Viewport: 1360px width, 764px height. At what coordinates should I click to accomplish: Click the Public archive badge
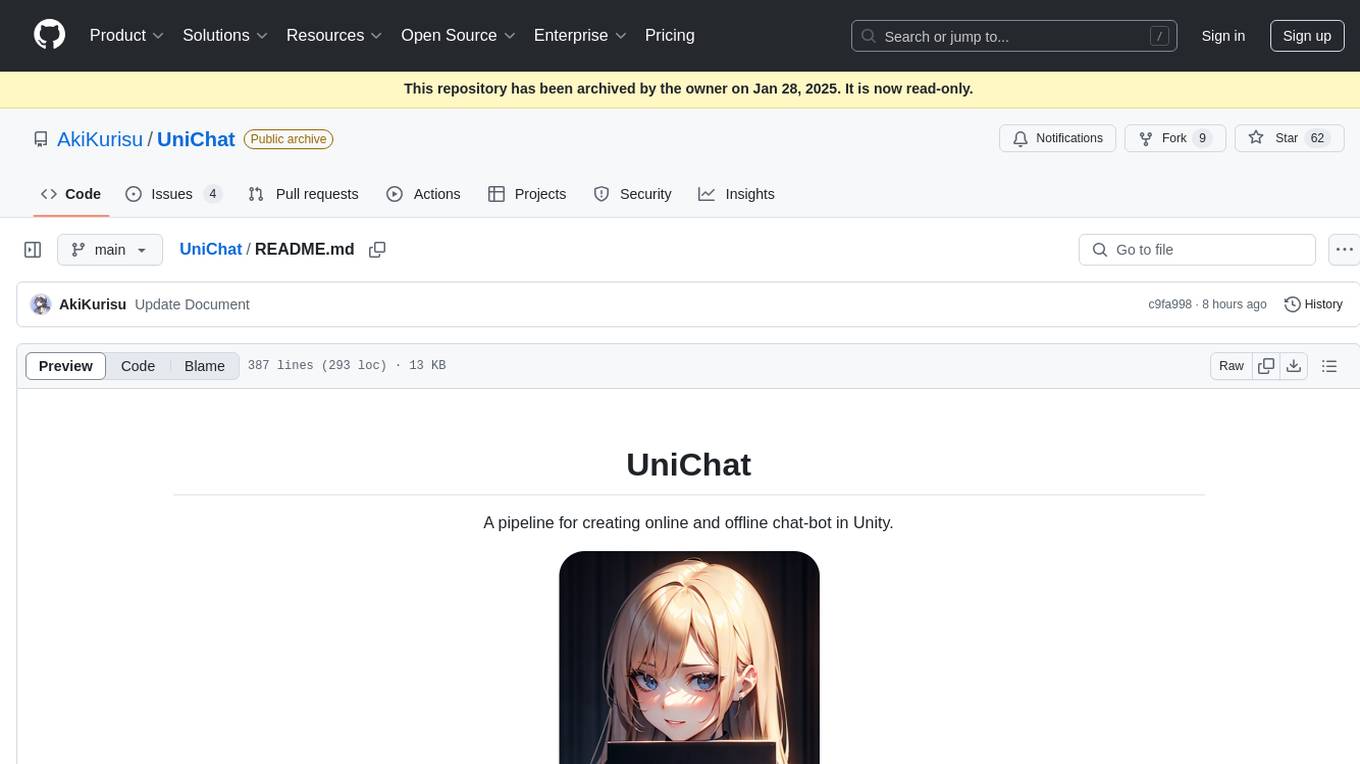[288, 139]
